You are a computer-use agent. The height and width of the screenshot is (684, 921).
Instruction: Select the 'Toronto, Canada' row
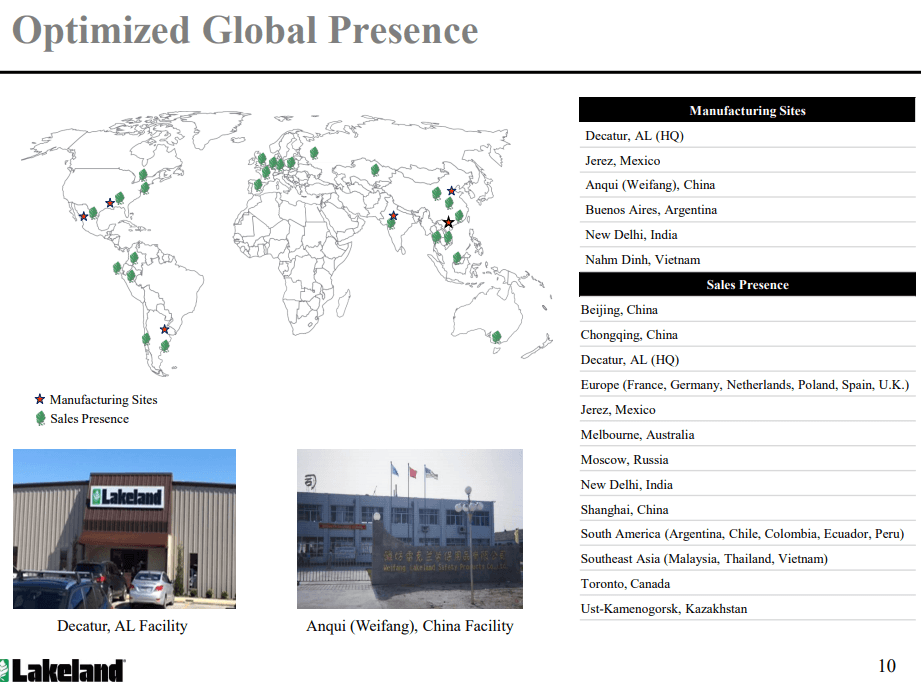[747, 584]
